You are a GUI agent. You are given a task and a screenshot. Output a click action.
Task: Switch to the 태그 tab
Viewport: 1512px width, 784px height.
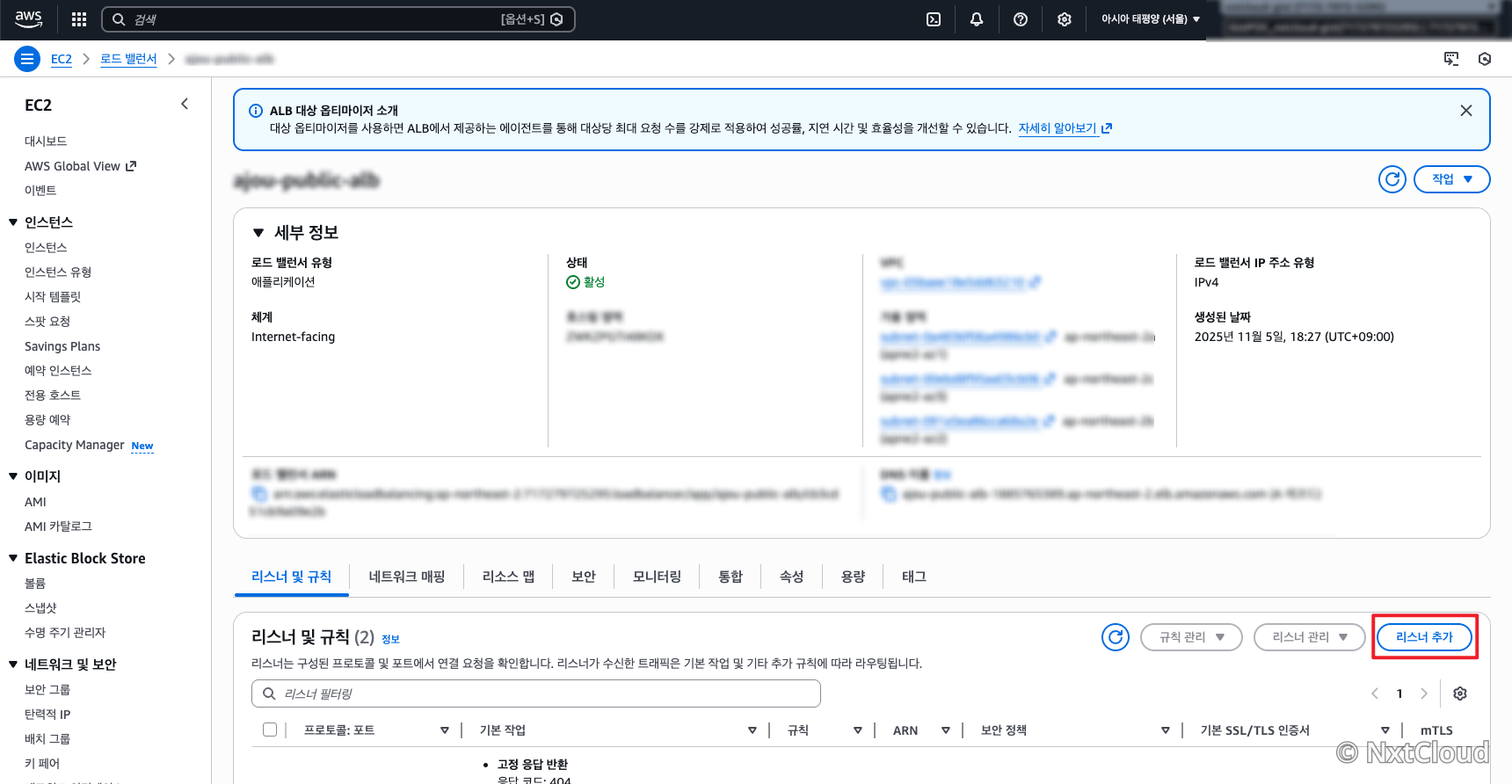click(x=914, y=577)
